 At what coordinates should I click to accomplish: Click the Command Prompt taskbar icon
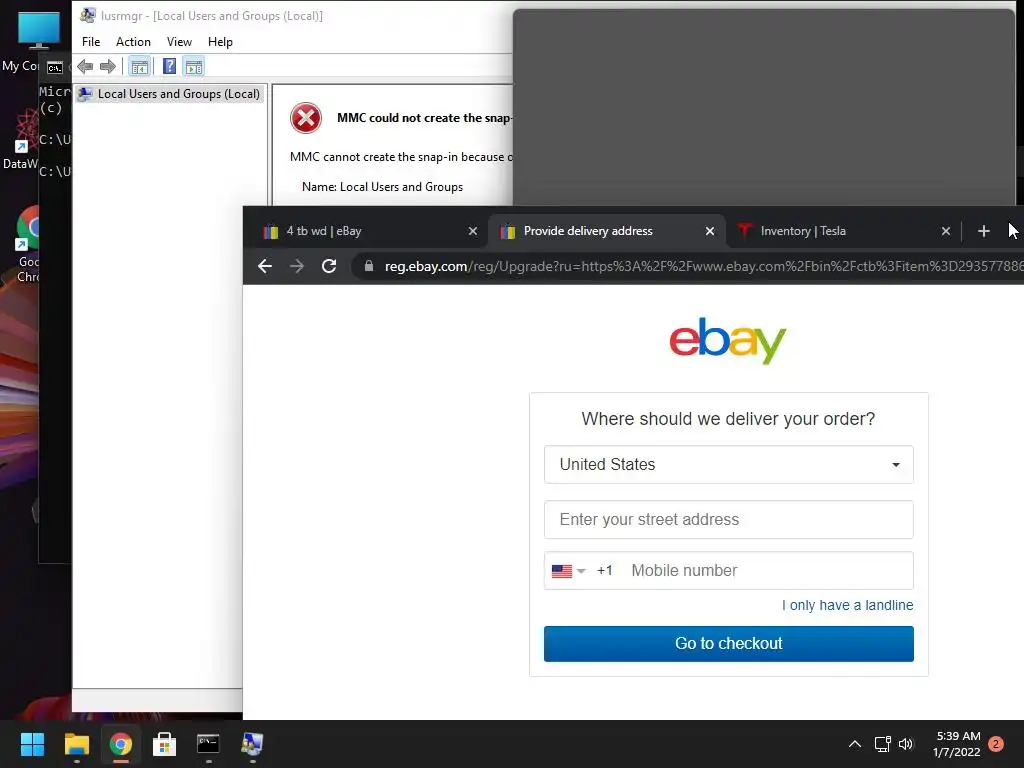click(208, 744)
